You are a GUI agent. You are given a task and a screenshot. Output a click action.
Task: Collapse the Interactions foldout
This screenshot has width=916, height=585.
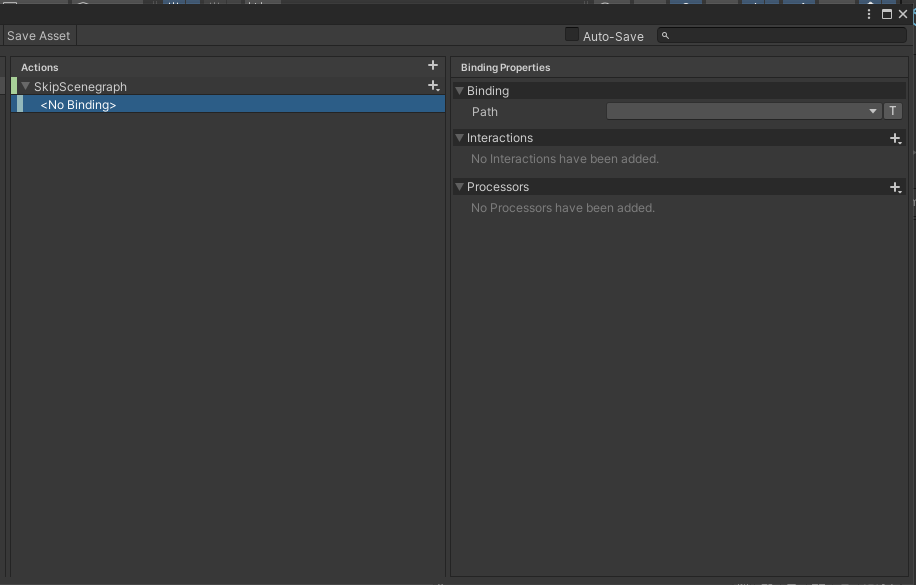(x=460, y=138)
